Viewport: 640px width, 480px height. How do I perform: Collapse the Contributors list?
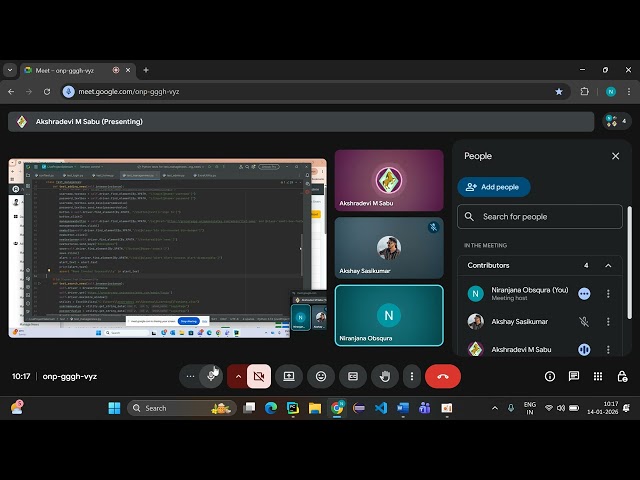608,265
